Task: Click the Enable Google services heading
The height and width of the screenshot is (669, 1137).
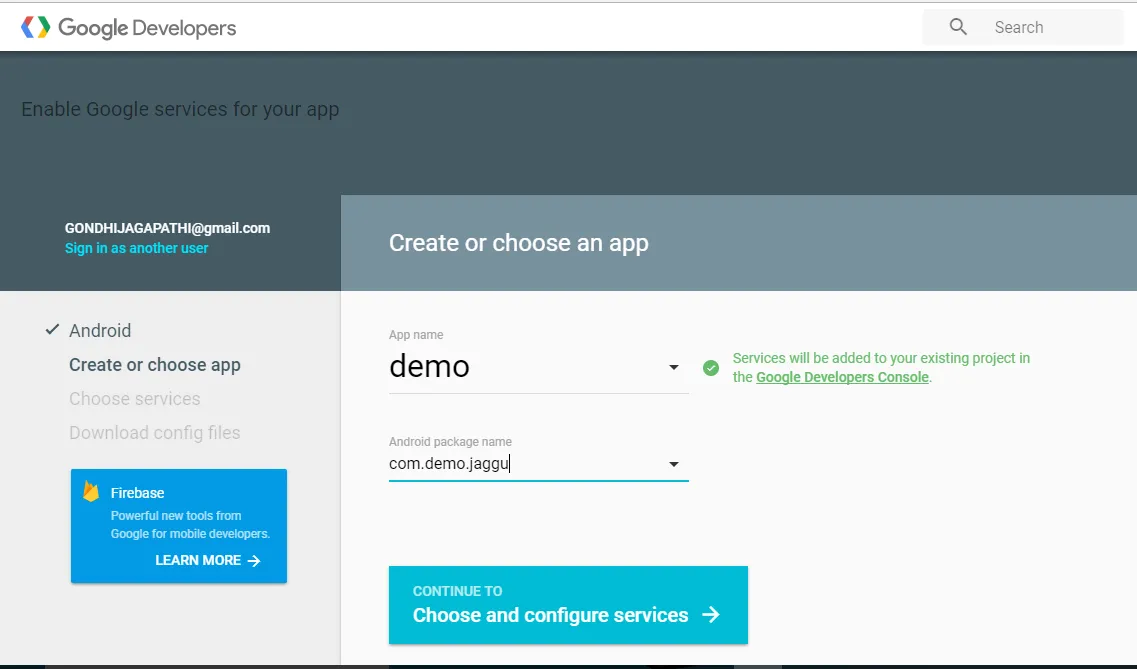Action: point(180,109)
